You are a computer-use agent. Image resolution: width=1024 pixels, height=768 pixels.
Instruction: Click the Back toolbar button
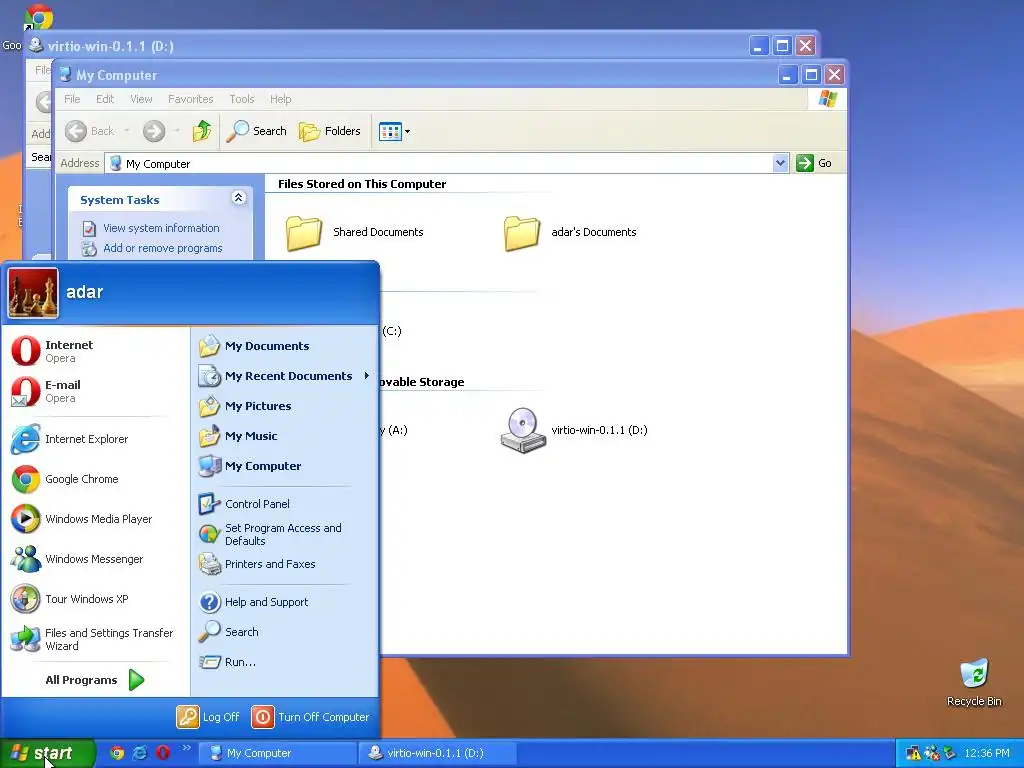click(x=91, y=131)
